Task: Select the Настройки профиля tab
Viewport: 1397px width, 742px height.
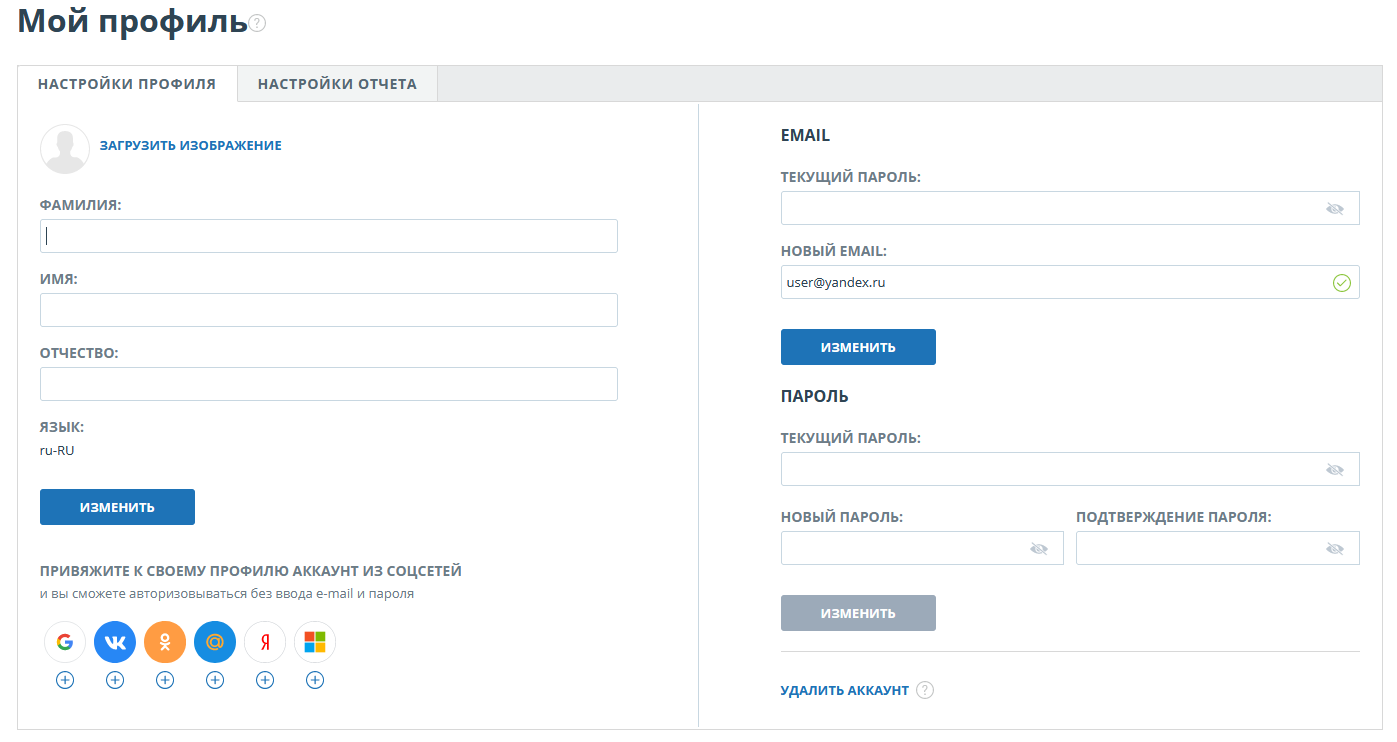Action: [x=127, y=84]
